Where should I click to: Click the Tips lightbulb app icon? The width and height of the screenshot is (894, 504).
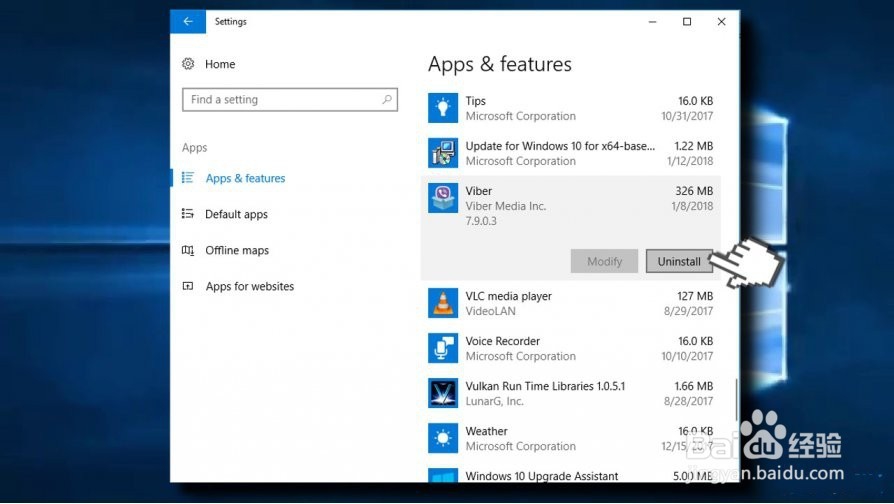pos(443,108)
